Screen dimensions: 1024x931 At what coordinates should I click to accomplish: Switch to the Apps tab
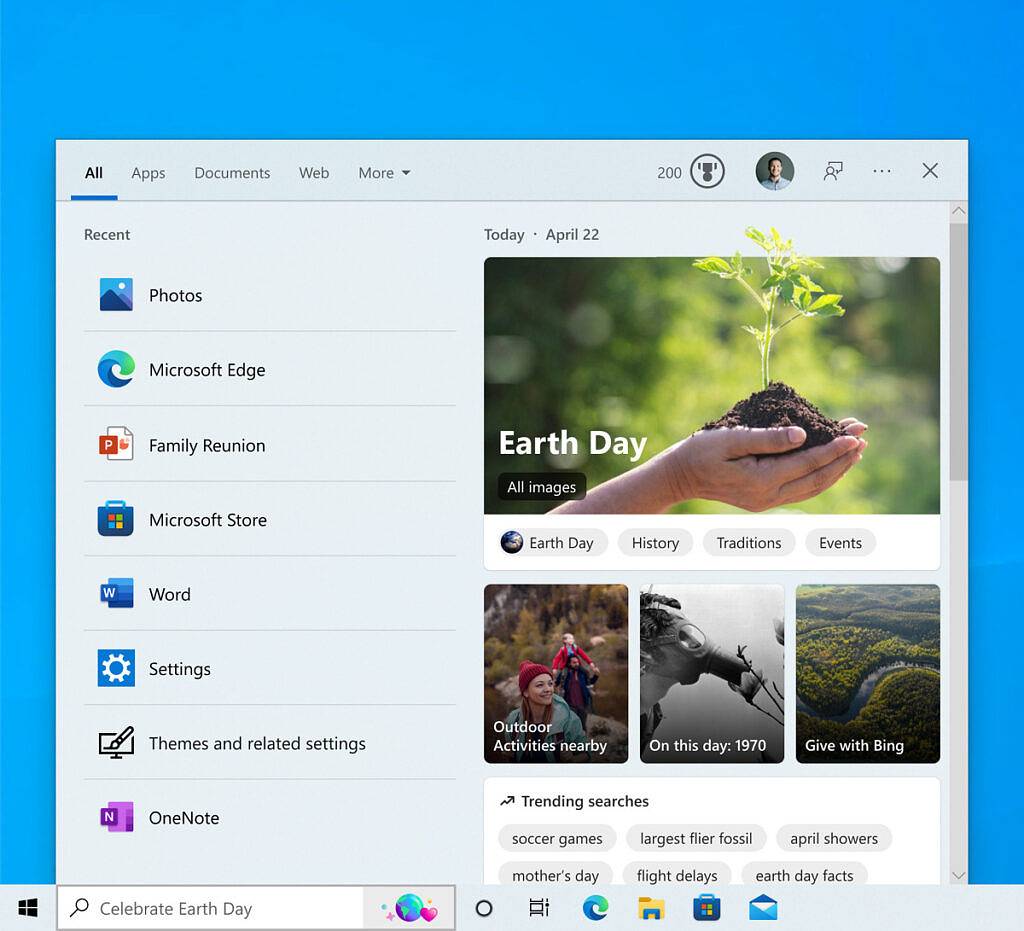pos(148,173)
